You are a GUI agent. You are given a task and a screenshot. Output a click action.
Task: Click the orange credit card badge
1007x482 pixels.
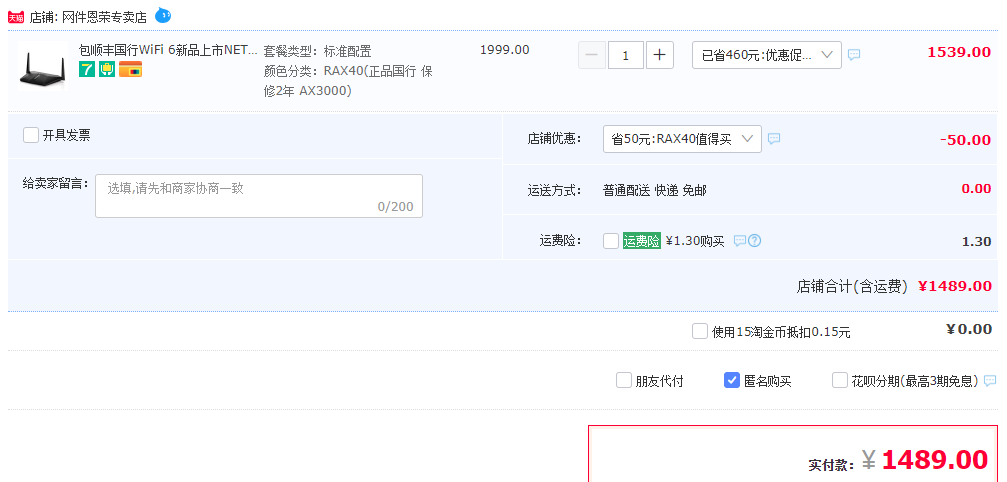point(130,69)
